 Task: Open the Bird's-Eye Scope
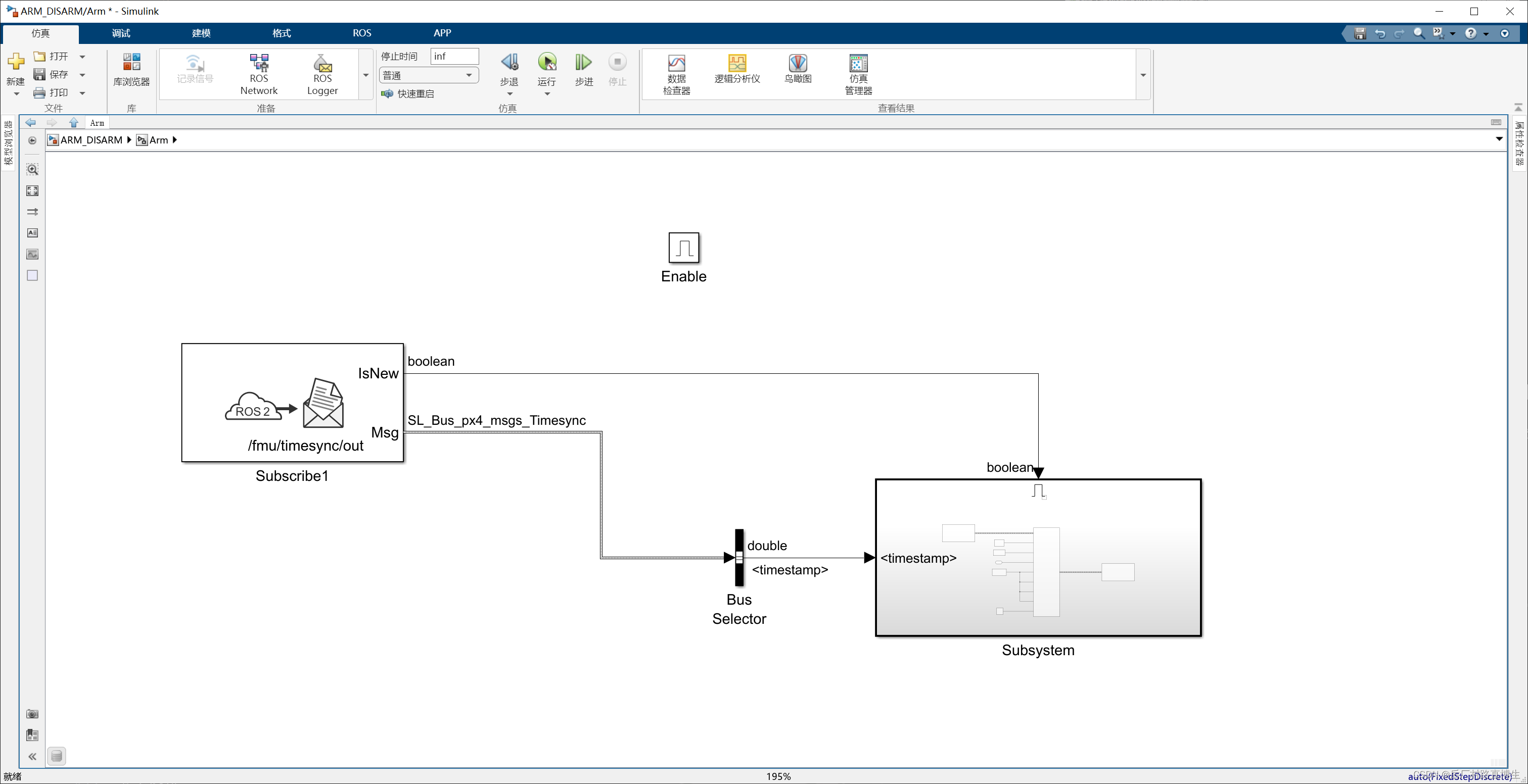(798, 69)
